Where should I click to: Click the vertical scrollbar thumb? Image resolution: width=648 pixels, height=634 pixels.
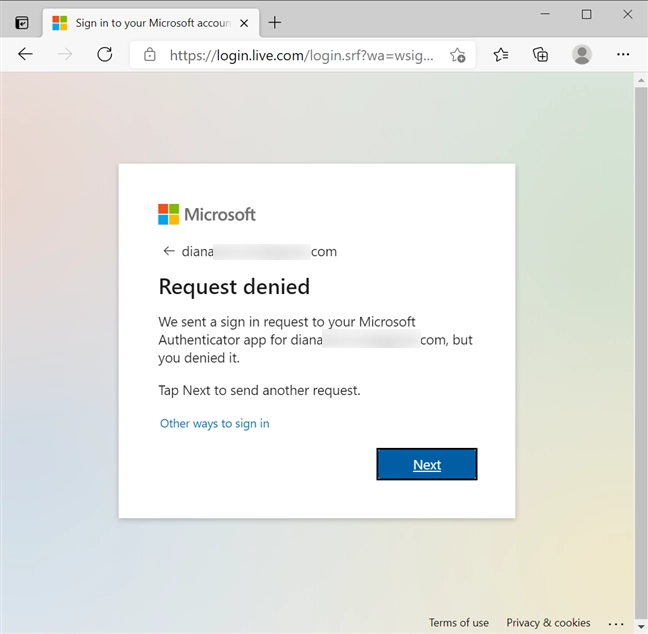tap(641, 351)
